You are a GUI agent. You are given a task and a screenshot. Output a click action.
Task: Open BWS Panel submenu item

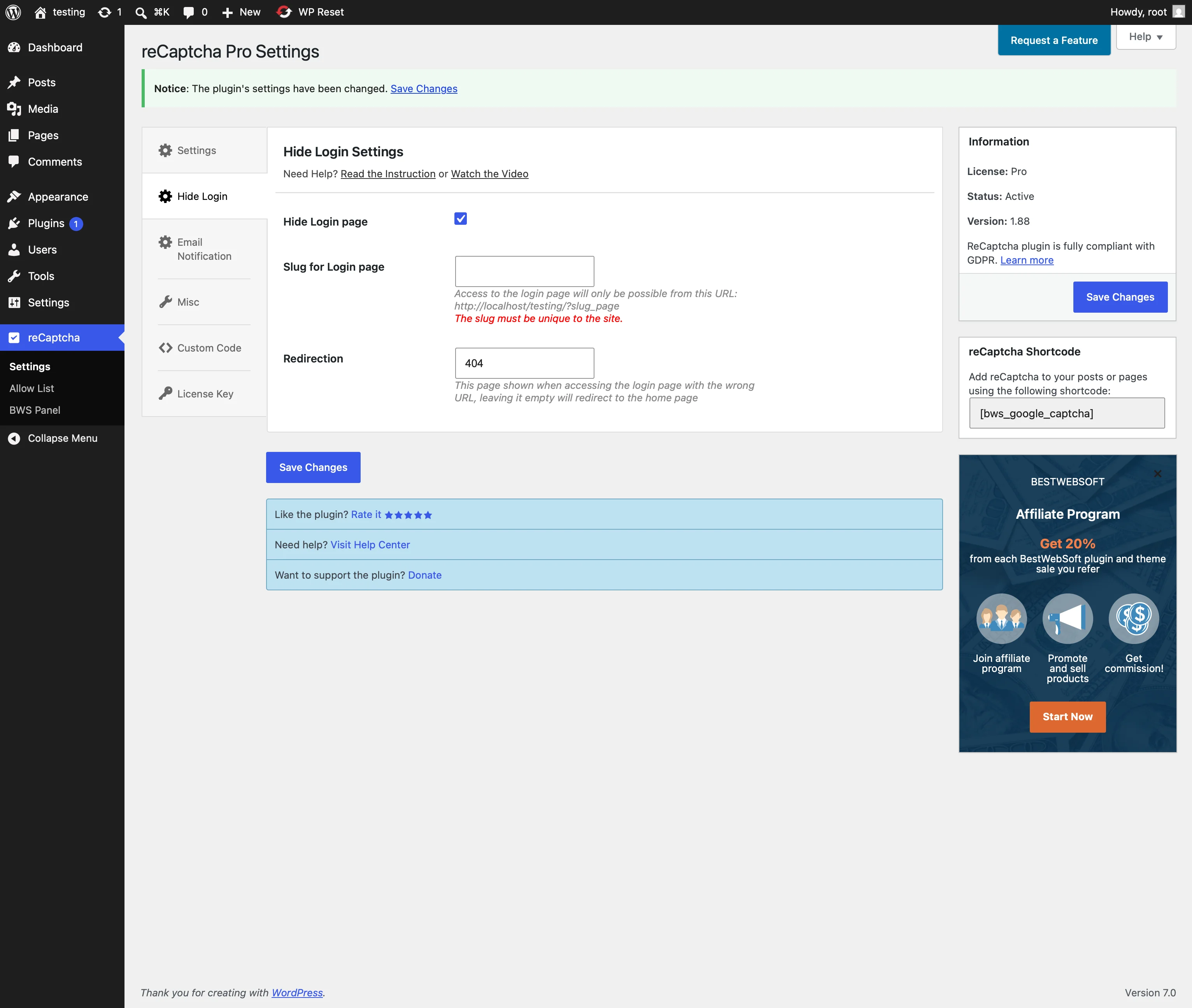tap(34, 410)
